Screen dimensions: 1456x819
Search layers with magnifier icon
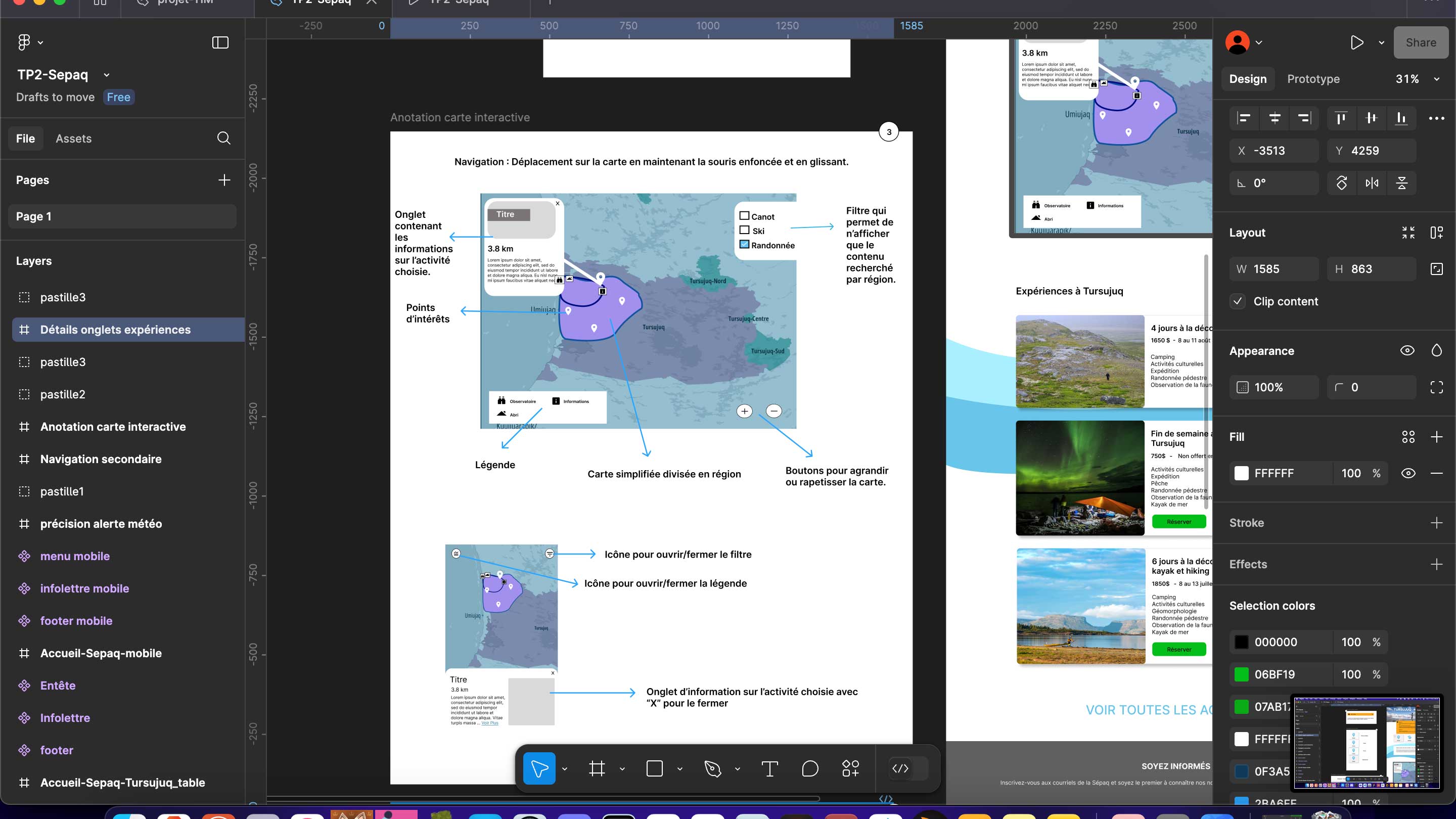[x=224, y=138]
